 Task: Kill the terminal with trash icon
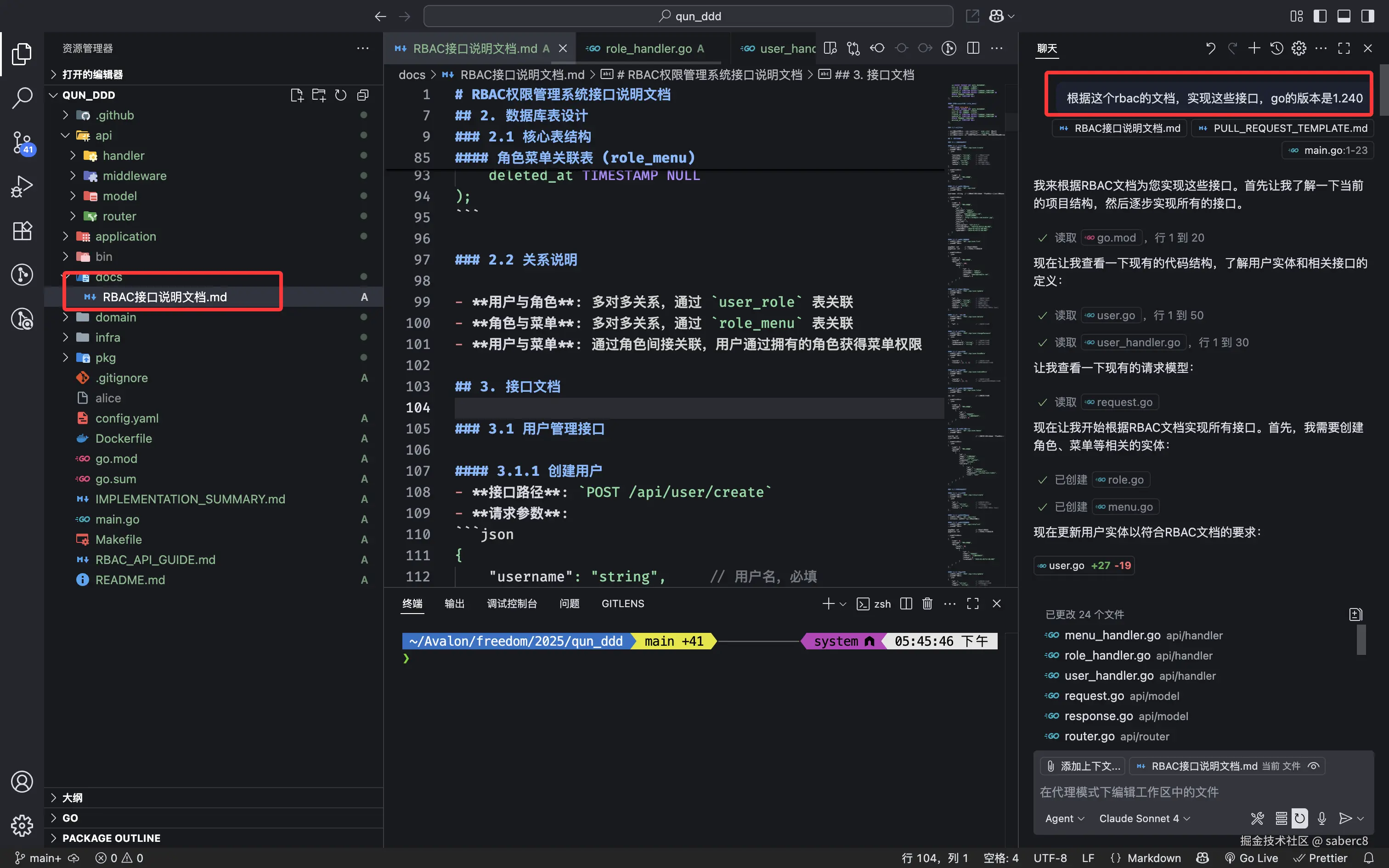927,603
